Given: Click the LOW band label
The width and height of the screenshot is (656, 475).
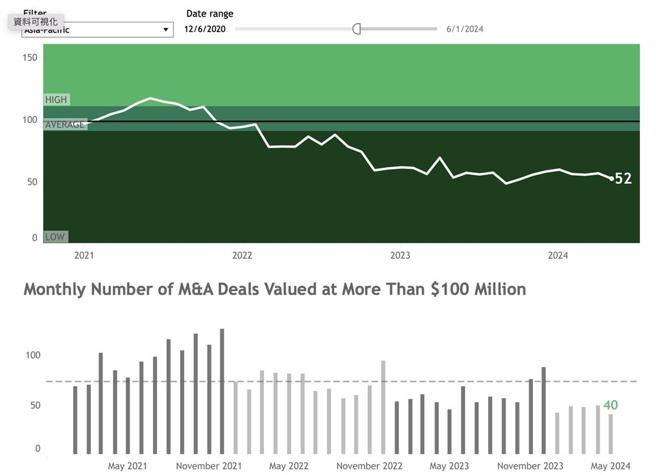Looking at the screenshot, I should 55,237.
